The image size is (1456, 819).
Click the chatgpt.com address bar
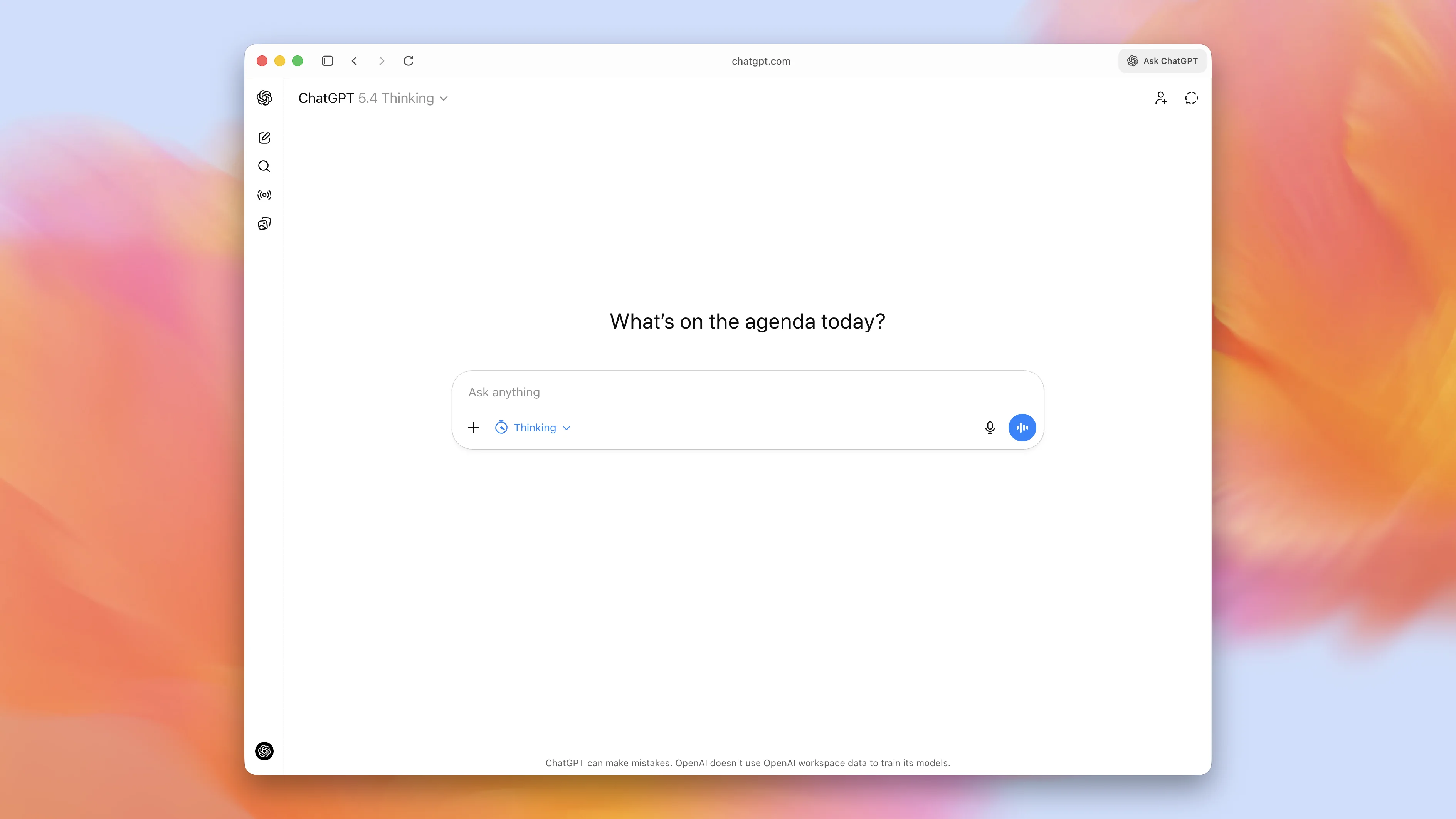pyautogui.click(x=760, y=61)
